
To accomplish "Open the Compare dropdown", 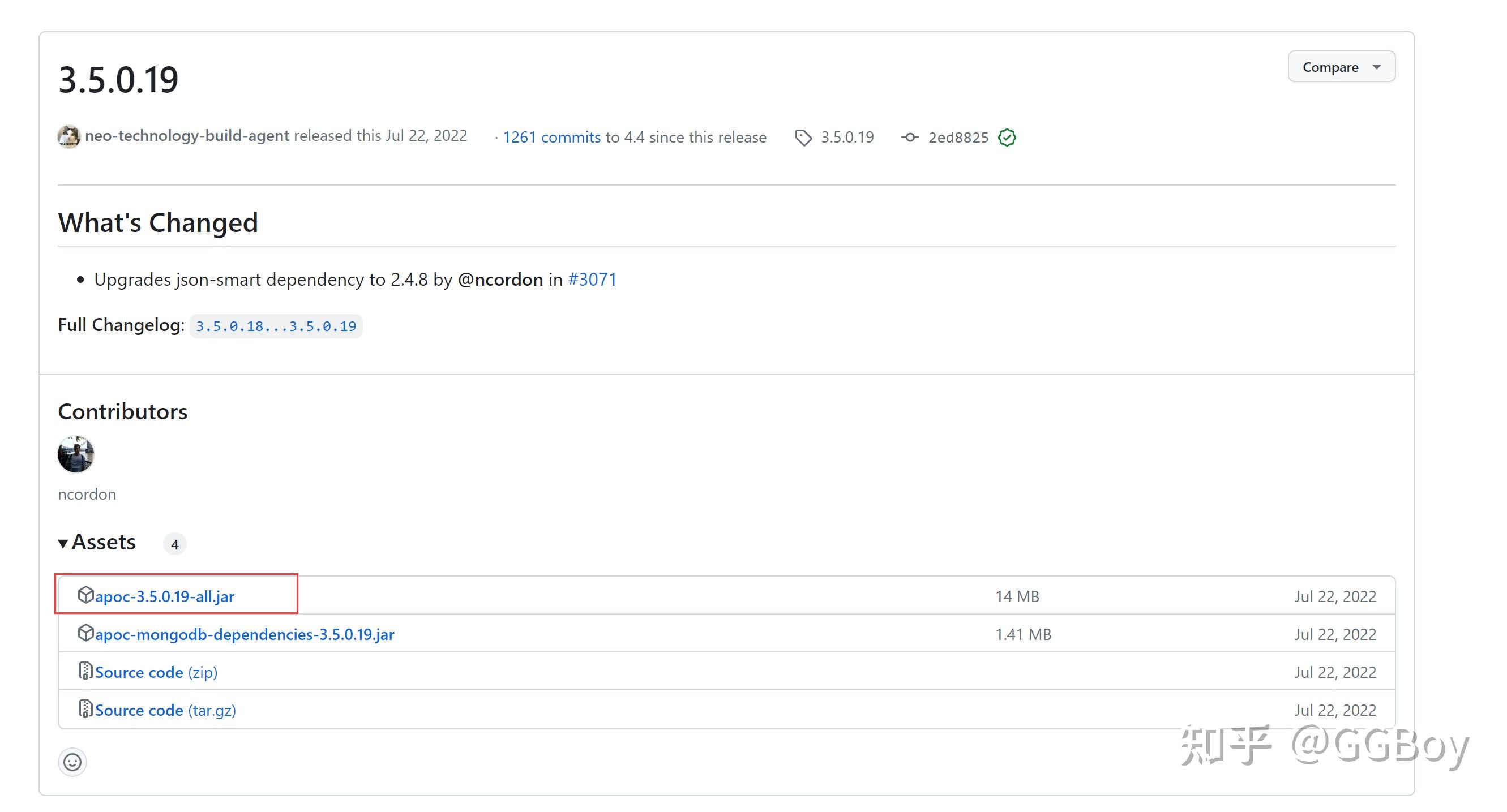I will [1341, 67].
